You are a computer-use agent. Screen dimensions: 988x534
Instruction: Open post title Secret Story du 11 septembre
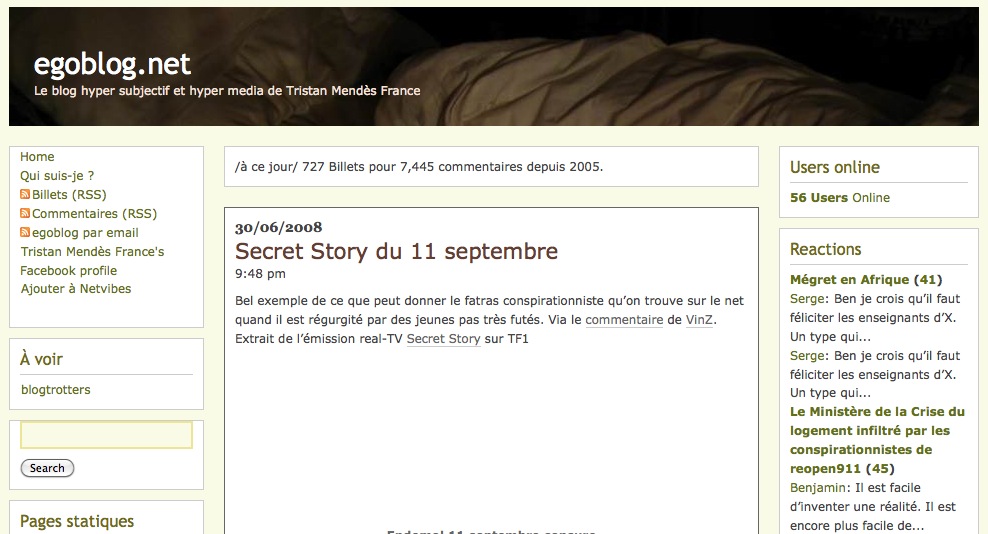tap(396, 251)
